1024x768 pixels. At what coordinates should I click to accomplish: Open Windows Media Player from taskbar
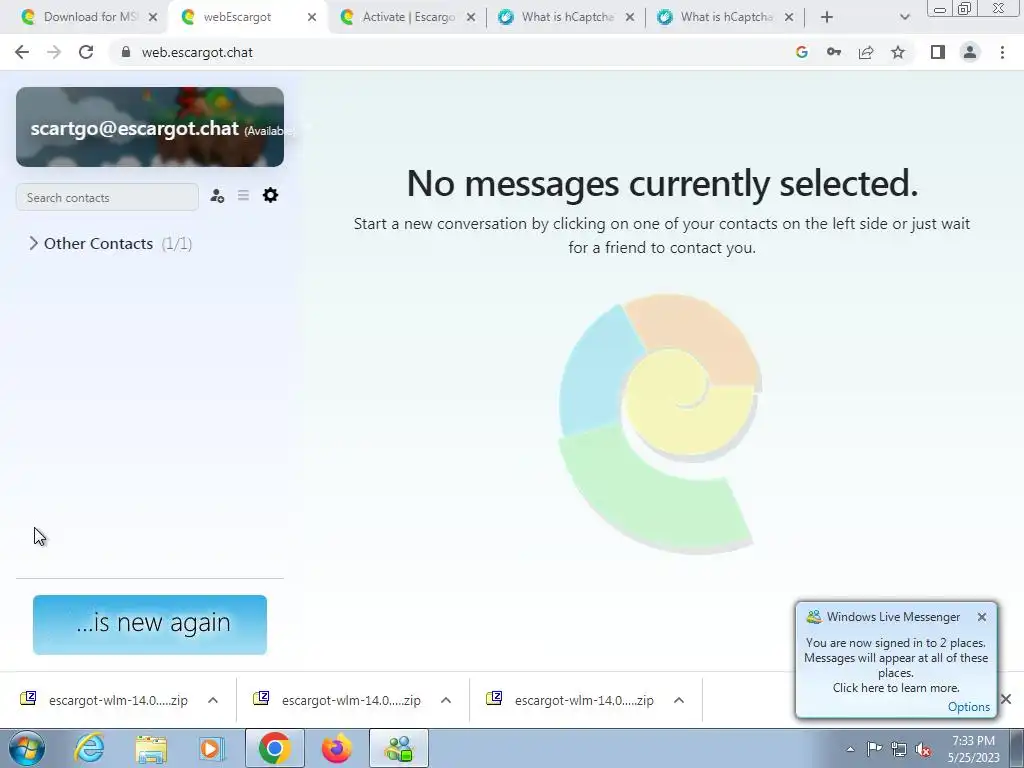[212, 748]
